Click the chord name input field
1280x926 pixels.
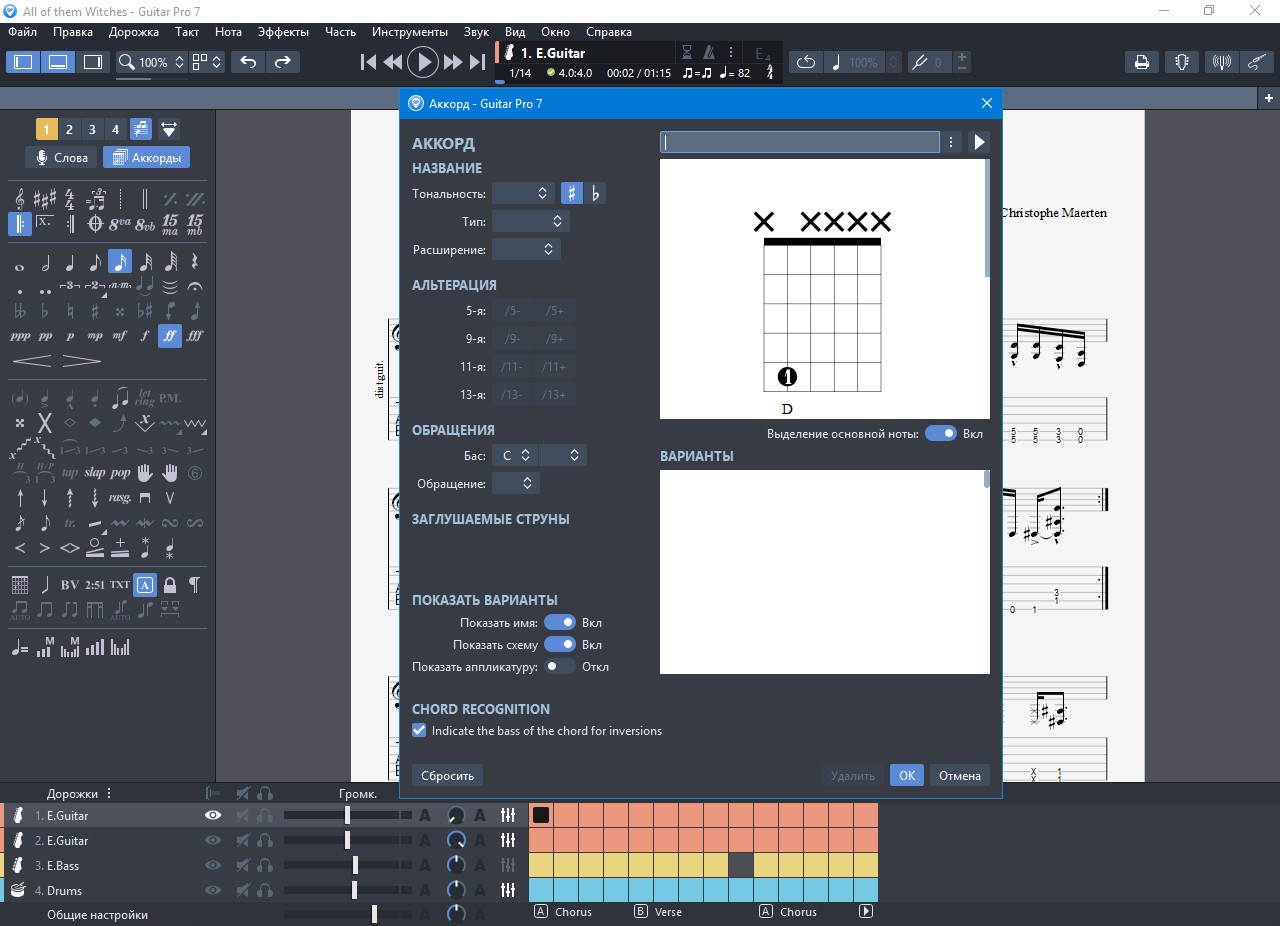coord(800,142)
